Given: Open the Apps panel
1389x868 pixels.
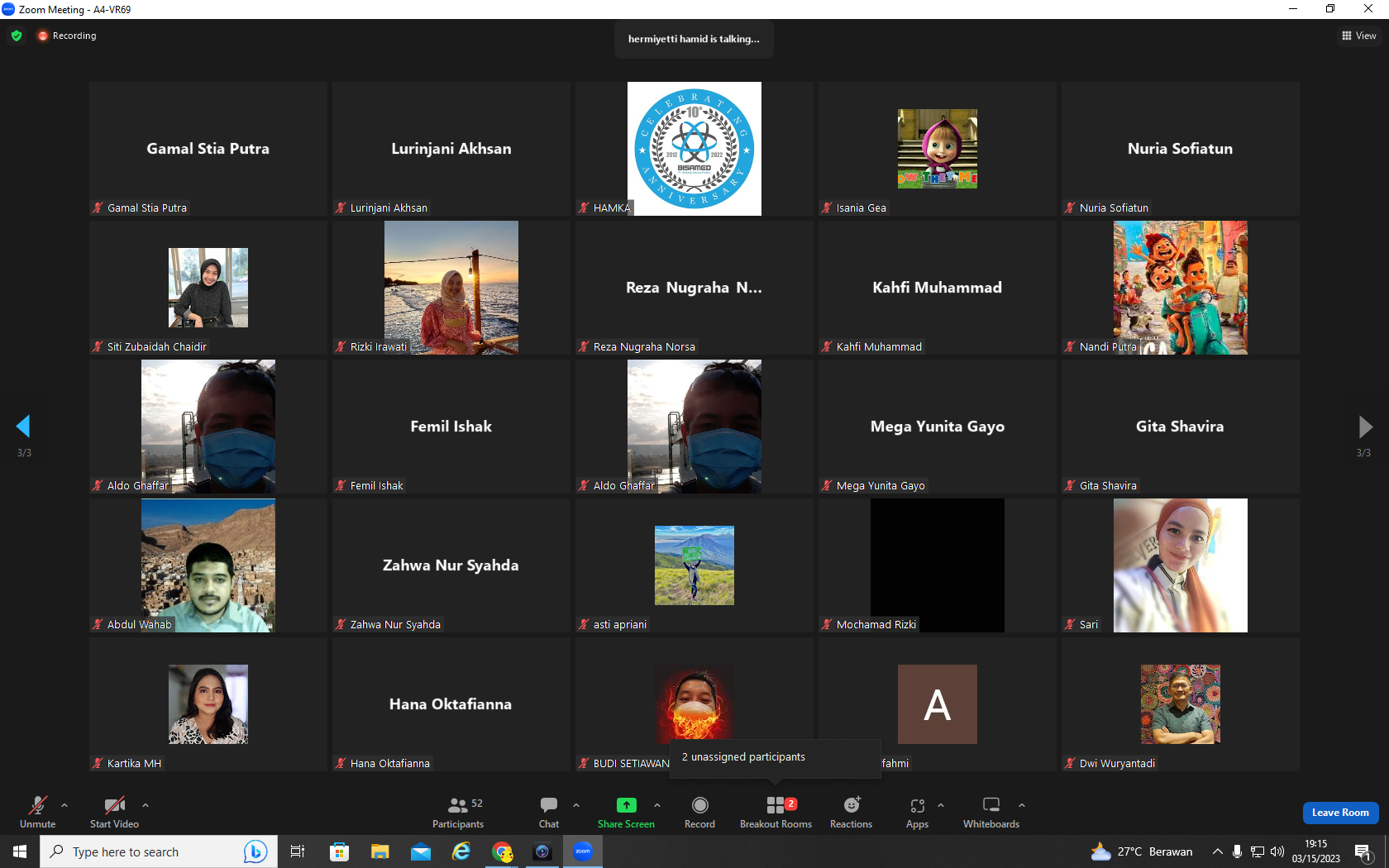Looking at the screenshot, I should tap(917, 813).
